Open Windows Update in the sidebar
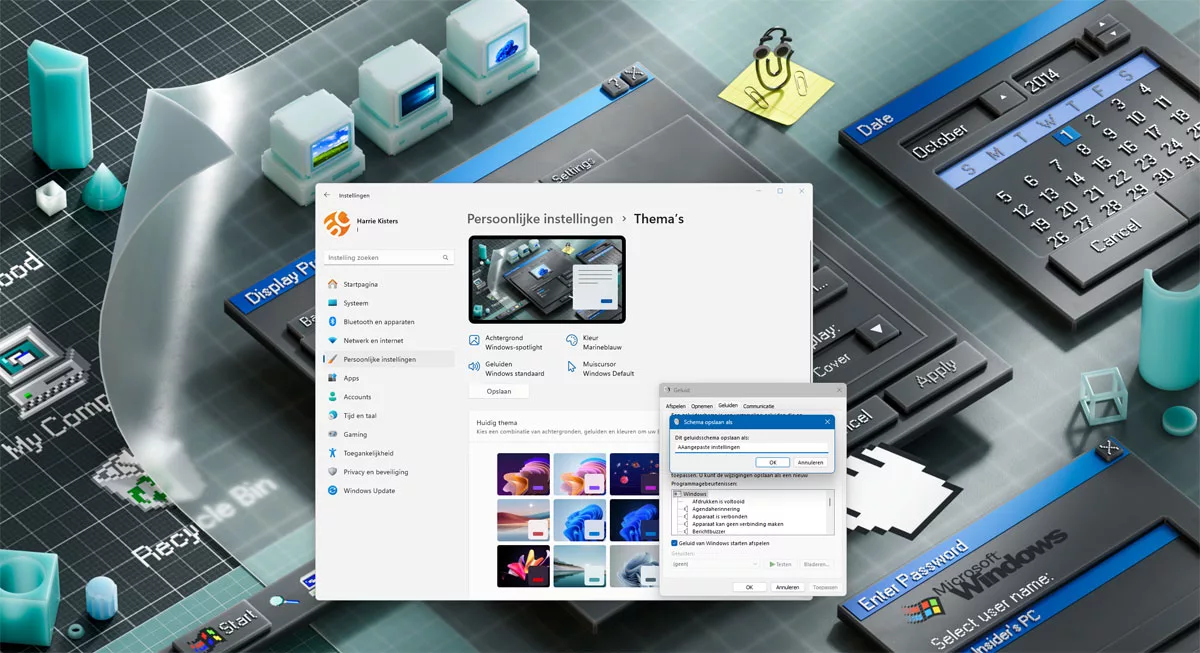The width and height of the screenshot is (1200, 653). [x=389, y=491]
